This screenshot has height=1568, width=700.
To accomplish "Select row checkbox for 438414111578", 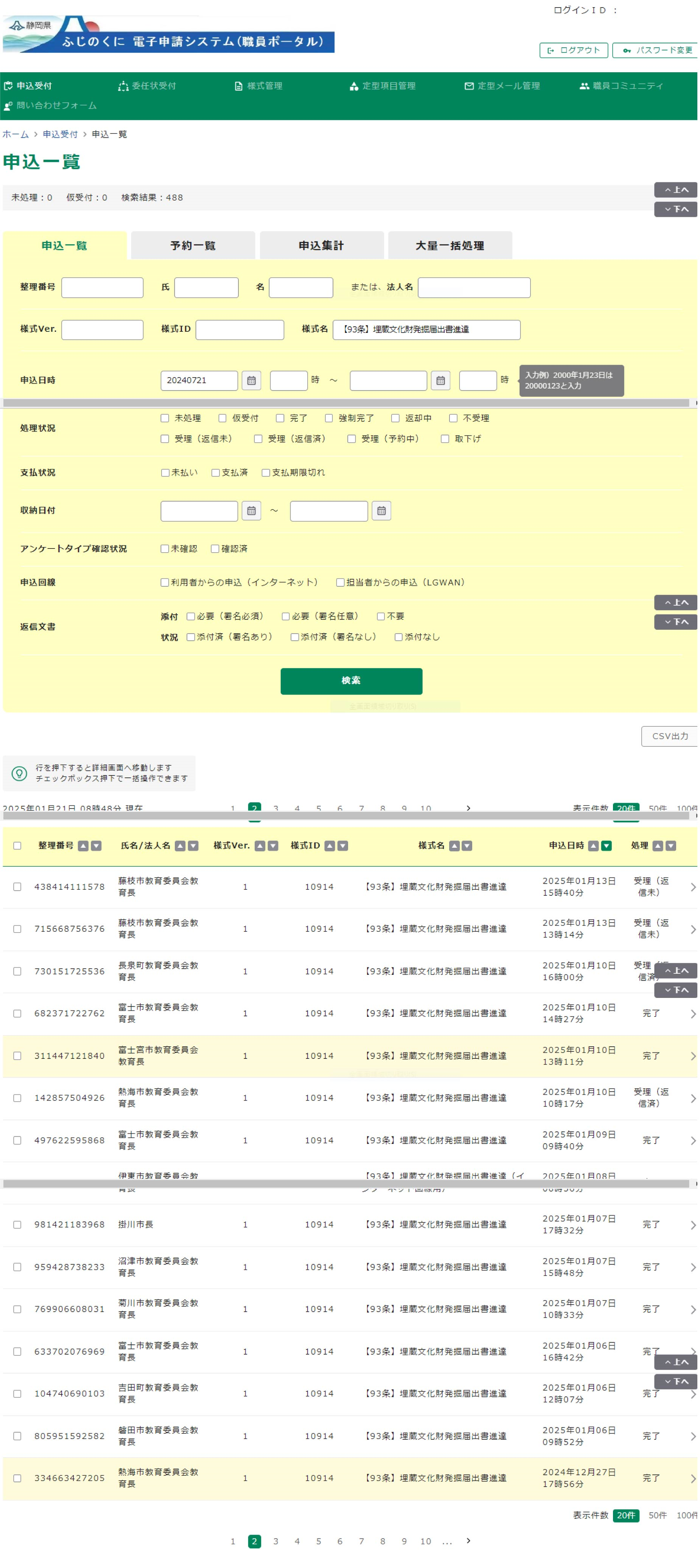I will point(17,887).
